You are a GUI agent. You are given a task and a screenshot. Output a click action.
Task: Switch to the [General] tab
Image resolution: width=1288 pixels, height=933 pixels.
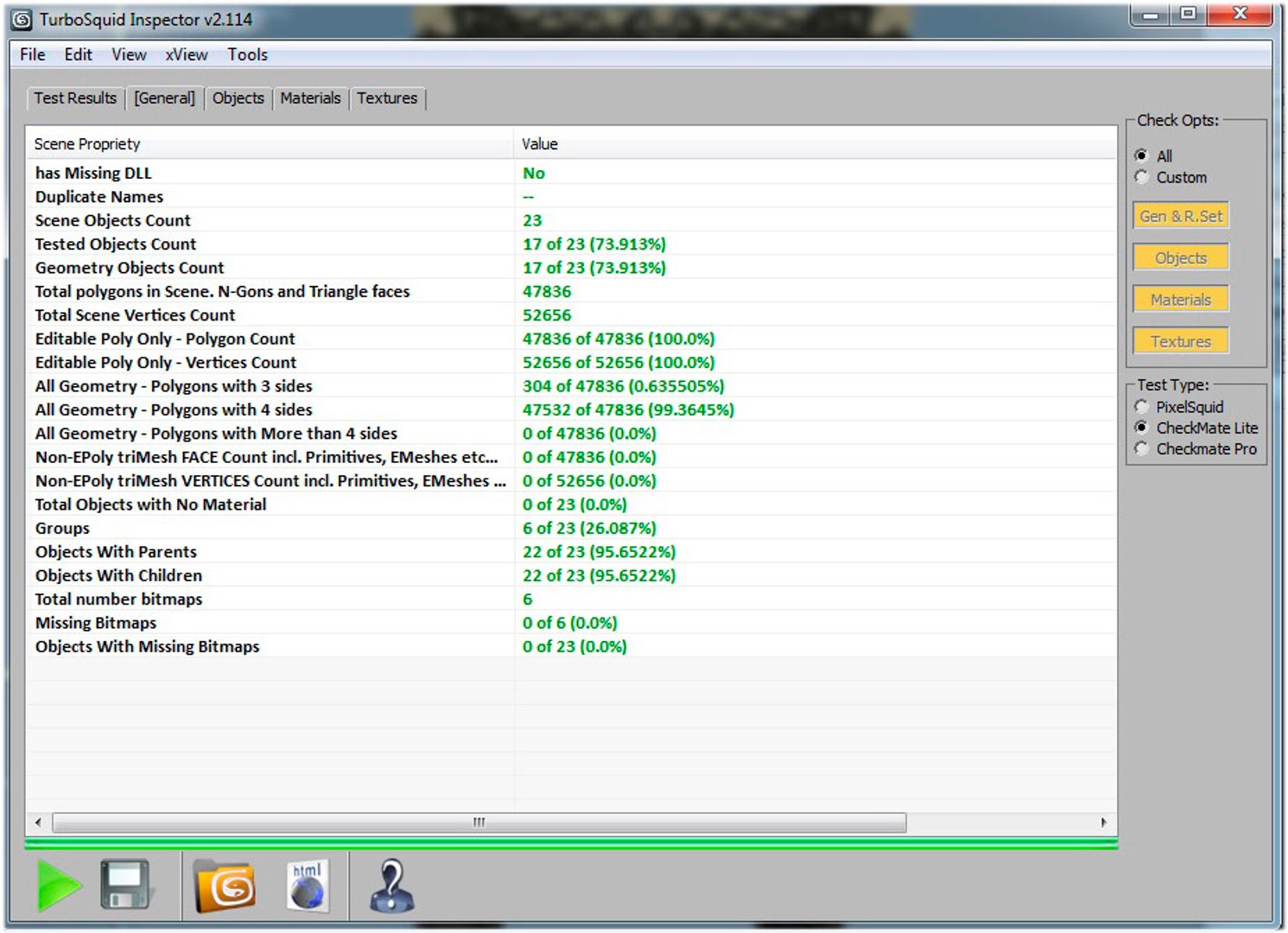[164, 98]
